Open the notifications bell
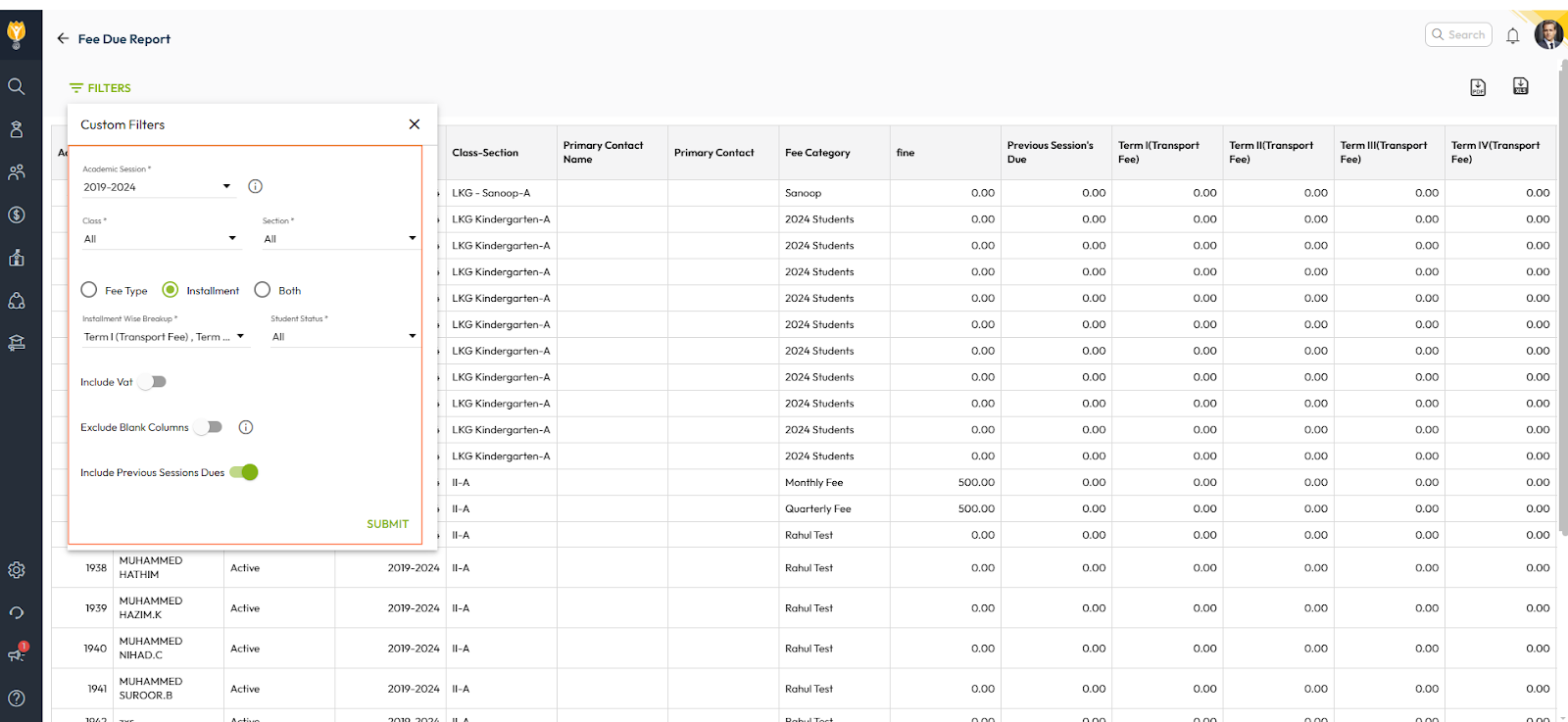Image resolution: width=1568 pixels, height=722 pixels. (1512, 36)
